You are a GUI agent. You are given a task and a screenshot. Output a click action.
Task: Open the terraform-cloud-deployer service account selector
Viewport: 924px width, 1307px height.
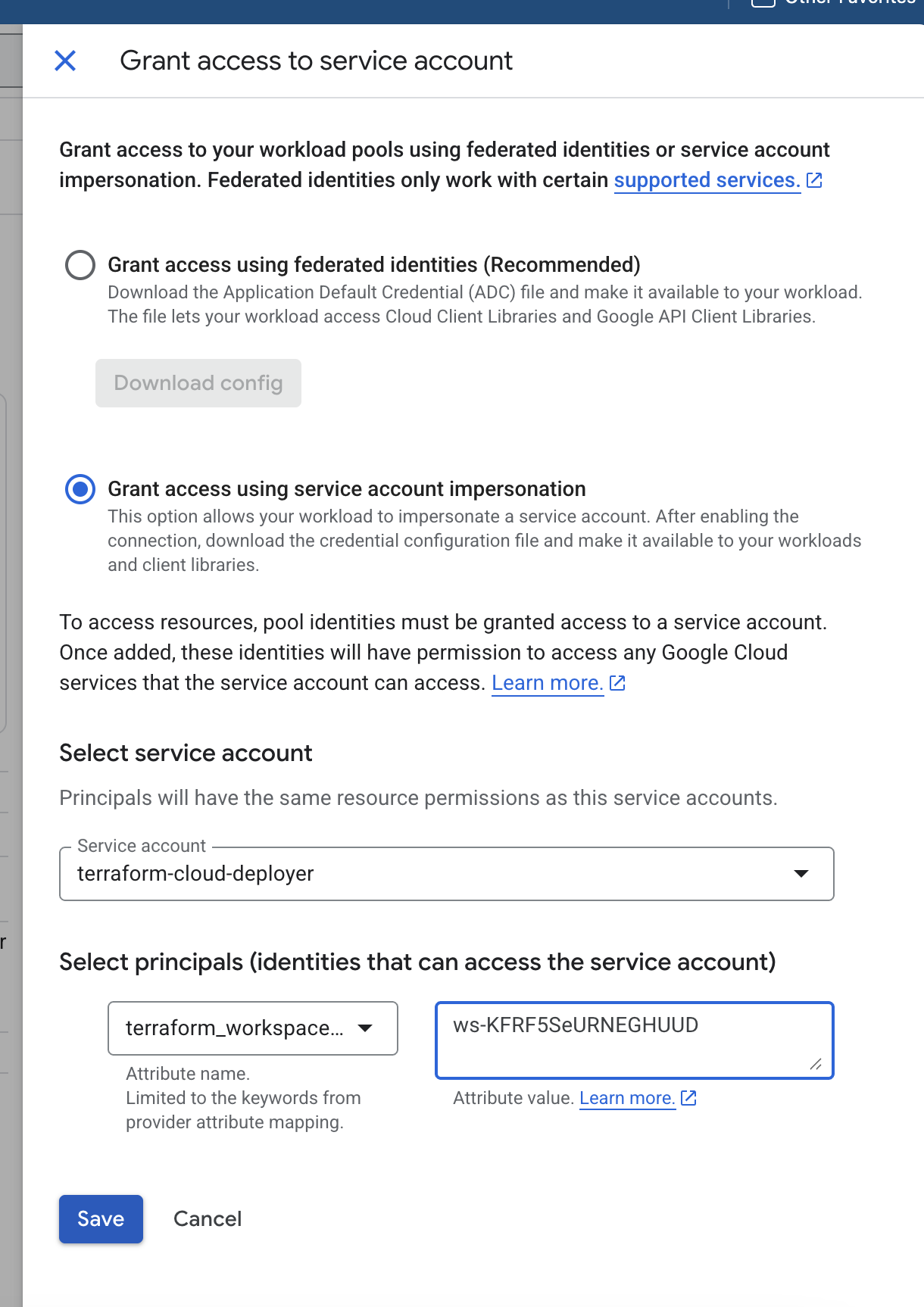pyautogui.click(x=447, y=874)
